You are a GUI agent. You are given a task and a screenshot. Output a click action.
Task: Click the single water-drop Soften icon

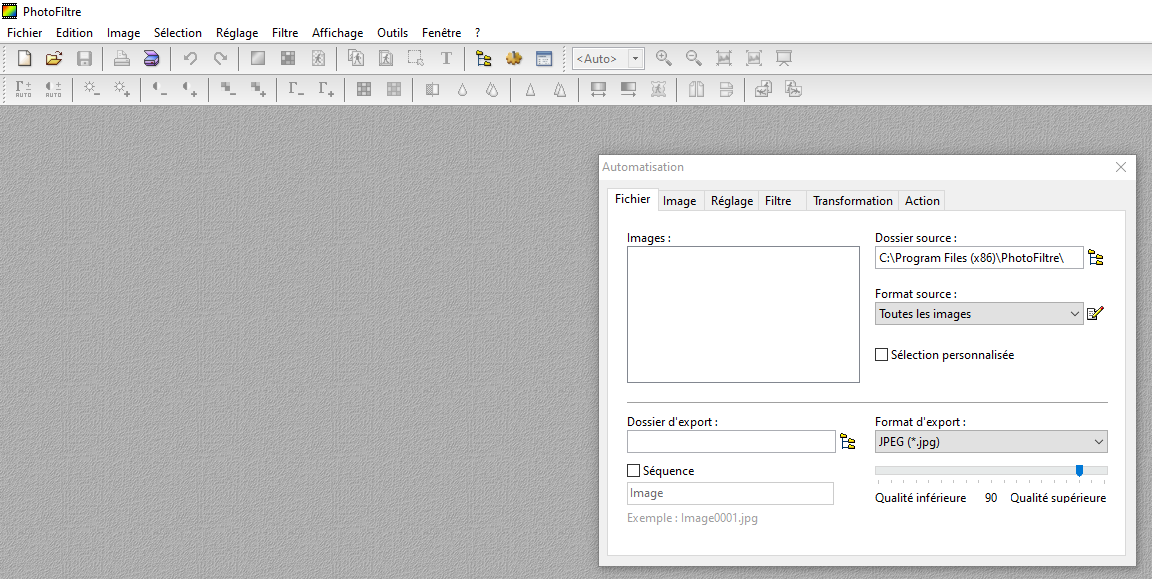click(462, 90)
